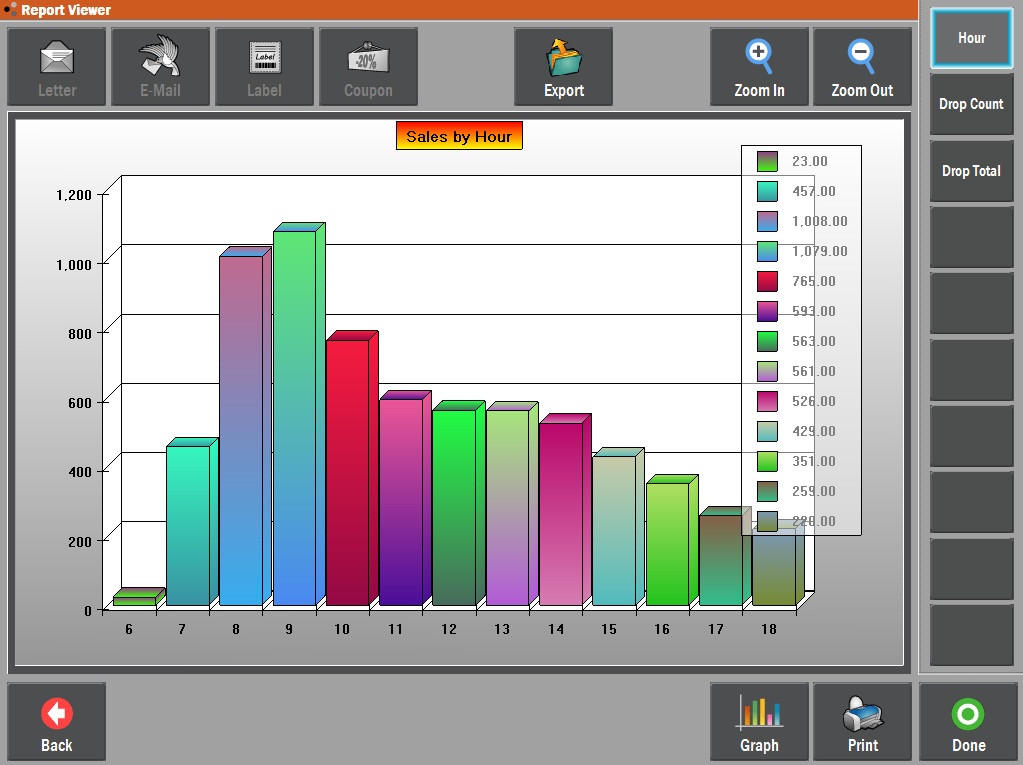Image resolution: width=1023 pixels, height=765 pixels.
Task: Click legend swatch for 593.00
Action: (767, 311)
